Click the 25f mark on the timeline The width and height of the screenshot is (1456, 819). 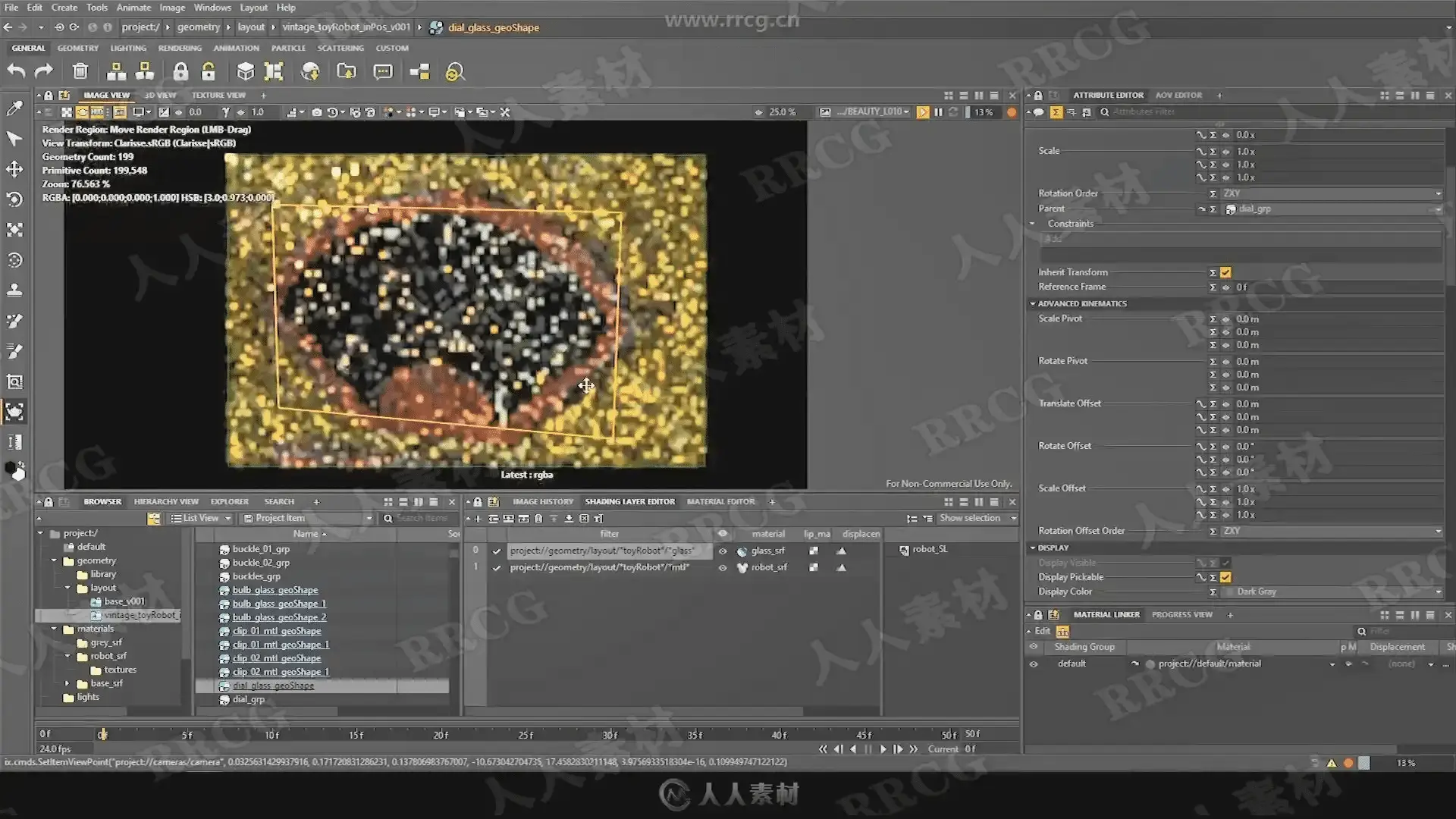526,735
